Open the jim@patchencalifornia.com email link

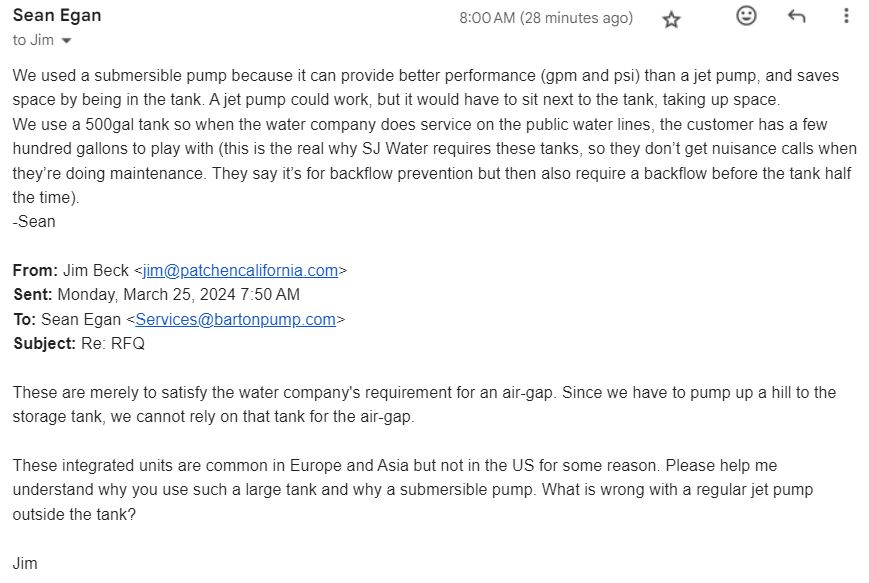pos(240,270)
